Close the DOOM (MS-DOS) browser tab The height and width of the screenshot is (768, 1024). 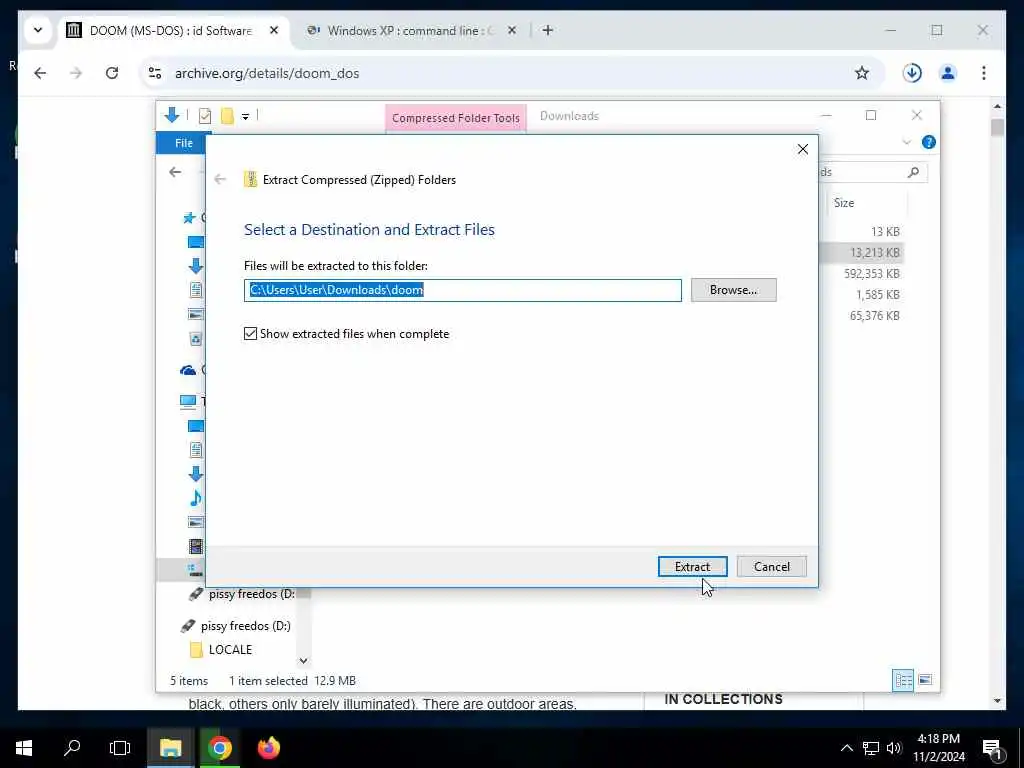(x=274, y=30)
